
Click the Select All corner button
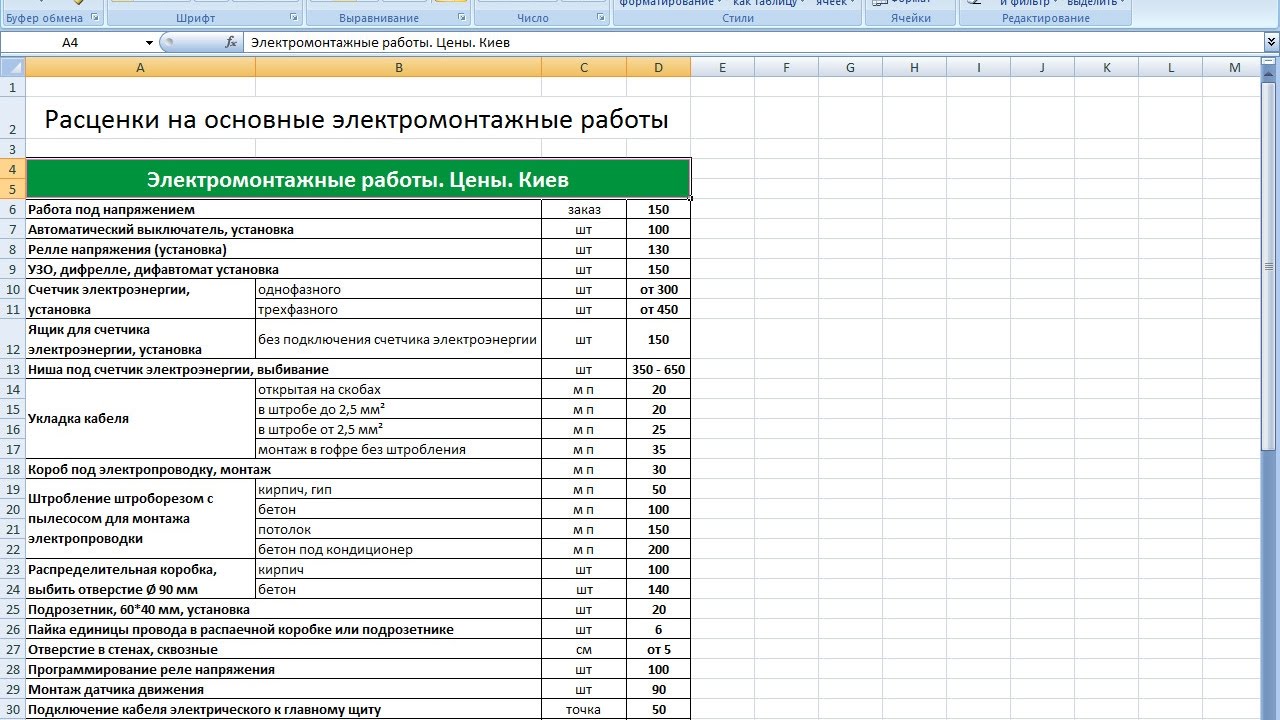tap(13, 67)
